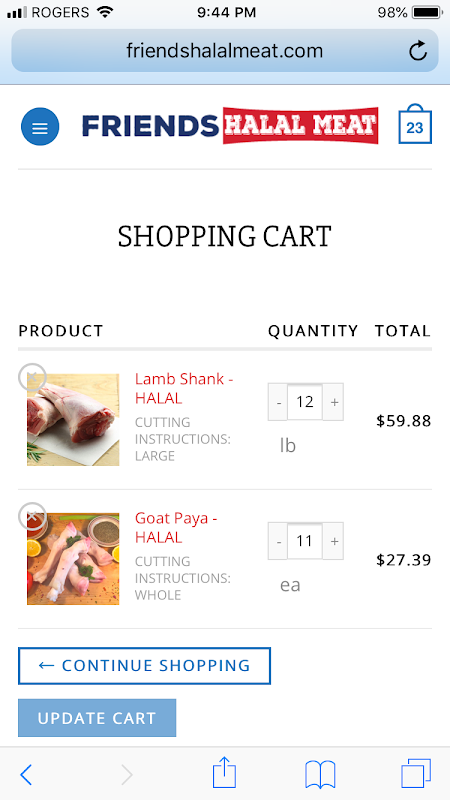Open the shopping bag showing 23 items
This screenshot has height=800, width=450.
(415, 124)
